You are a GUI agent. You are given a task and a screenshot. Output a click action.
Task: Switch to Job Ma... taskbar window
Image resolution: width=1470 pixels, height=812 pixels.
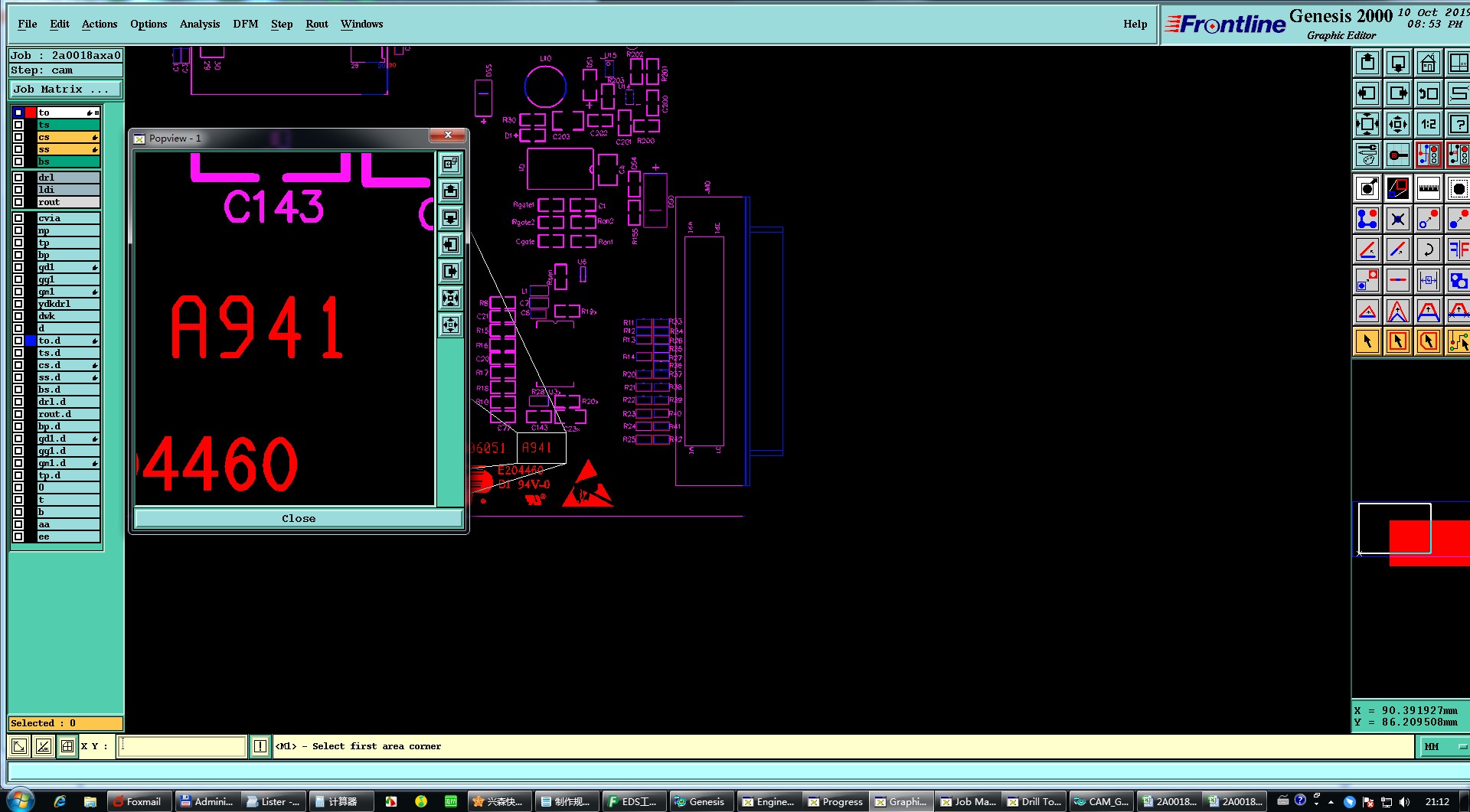pyautogui.click(x=969, y=801)
